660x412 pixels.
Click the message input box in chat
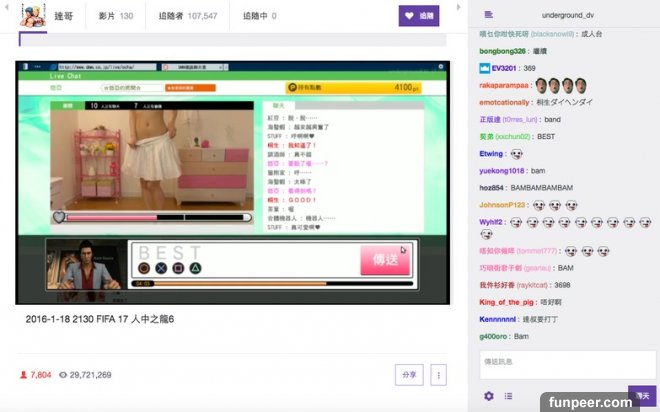(567, 364)
